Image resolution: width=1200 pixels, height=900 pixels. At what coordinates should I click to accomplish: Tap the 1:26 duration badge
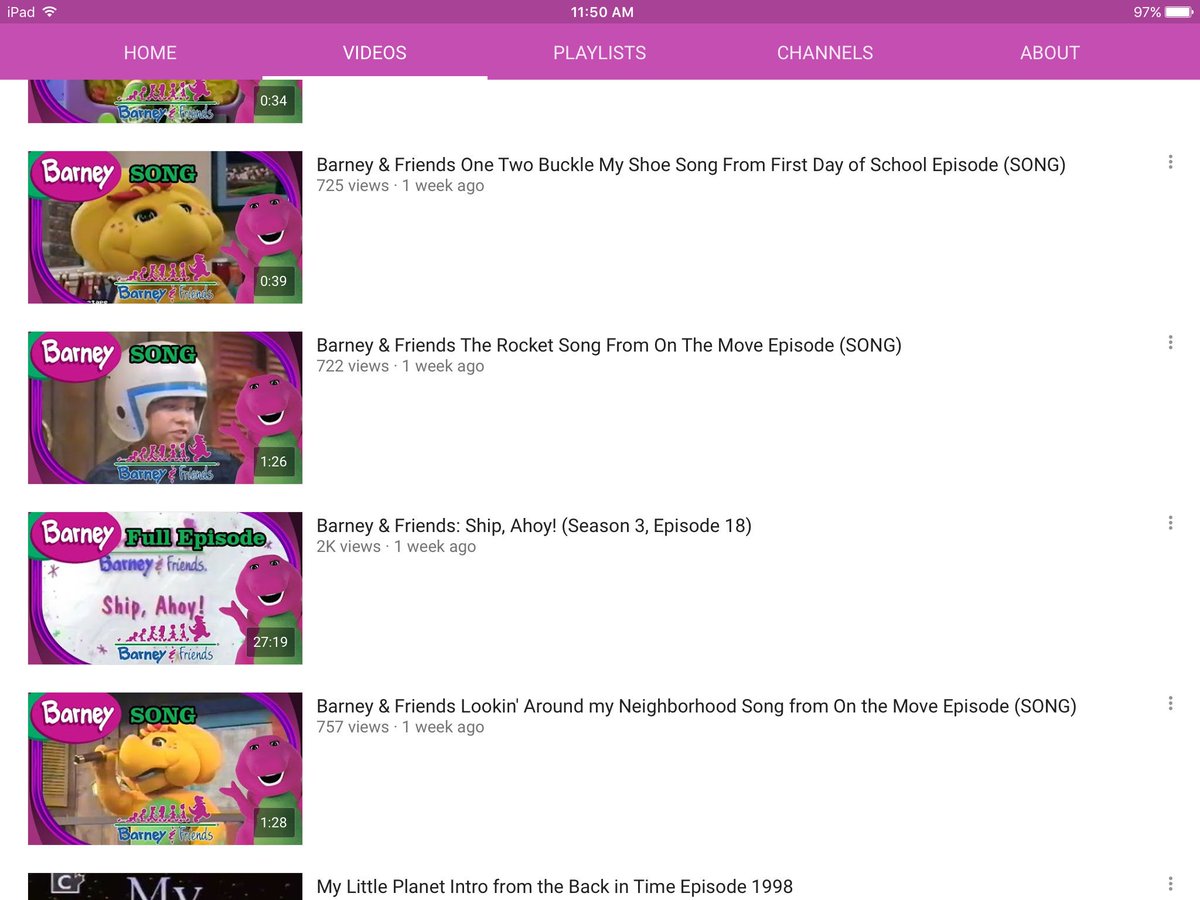click(x=273, y=462)
